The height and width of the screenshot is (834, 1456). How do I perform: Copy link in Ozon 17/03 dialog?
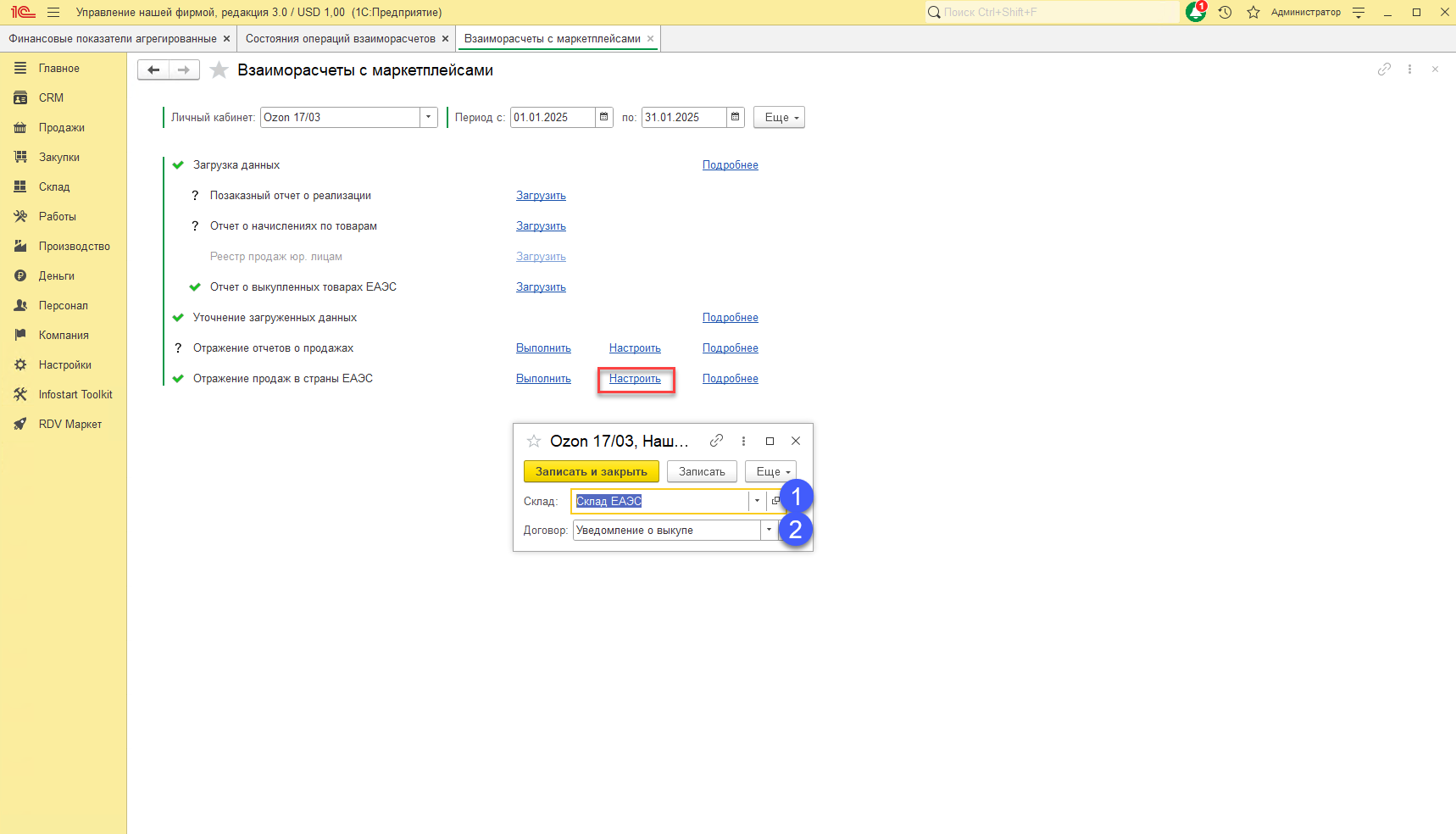point(716,441)
